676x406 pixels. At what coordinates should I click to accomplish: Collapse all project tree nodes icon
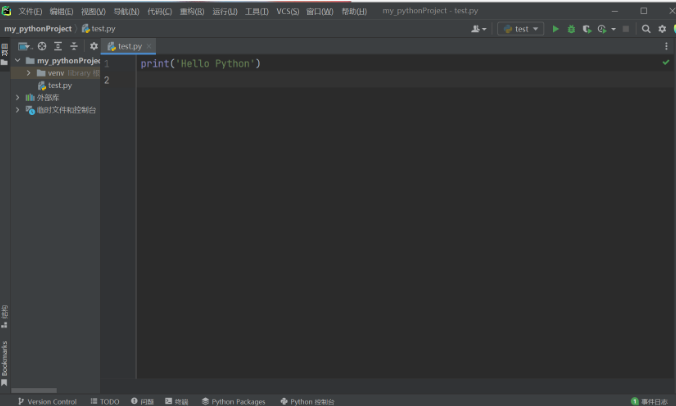(x=74, y=46)
